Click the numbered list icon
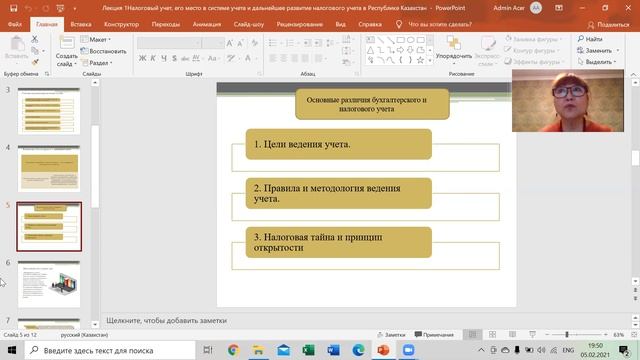 [290, 43]
